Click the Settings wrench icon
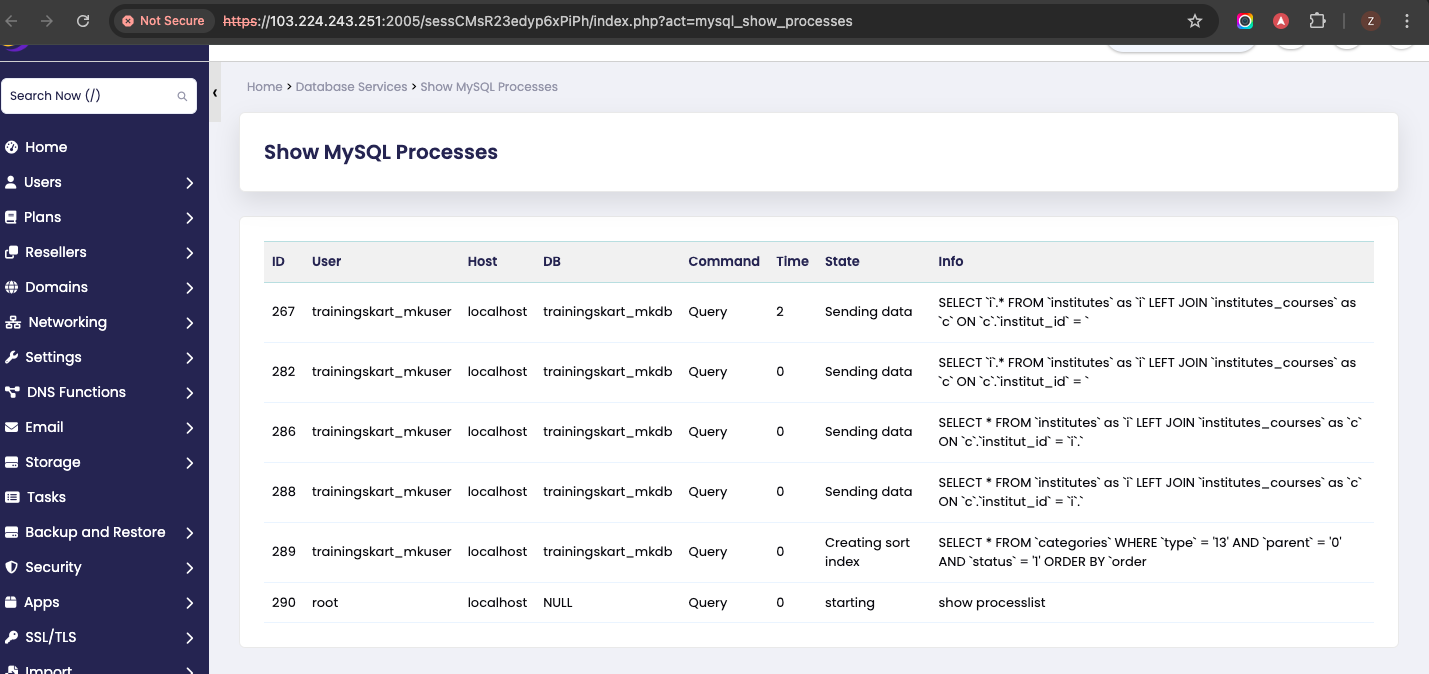The image size is (1429, 674). [x=12, y=357]
